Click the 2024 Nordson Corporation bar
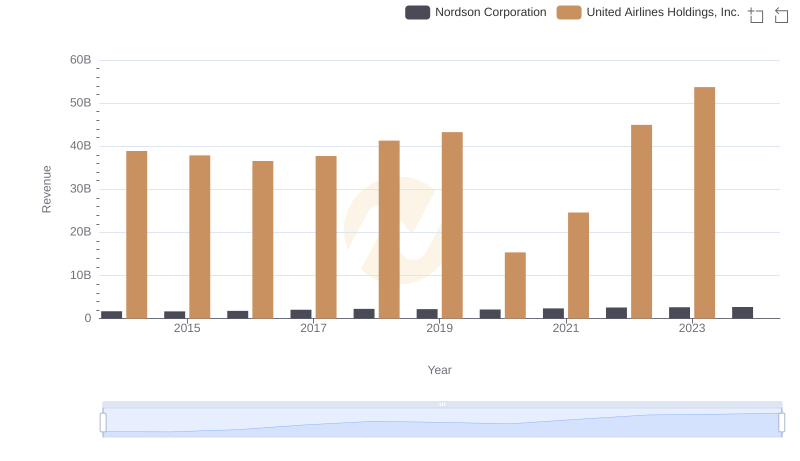The height and width of the screenshot is (461, 800). (742, 313)
